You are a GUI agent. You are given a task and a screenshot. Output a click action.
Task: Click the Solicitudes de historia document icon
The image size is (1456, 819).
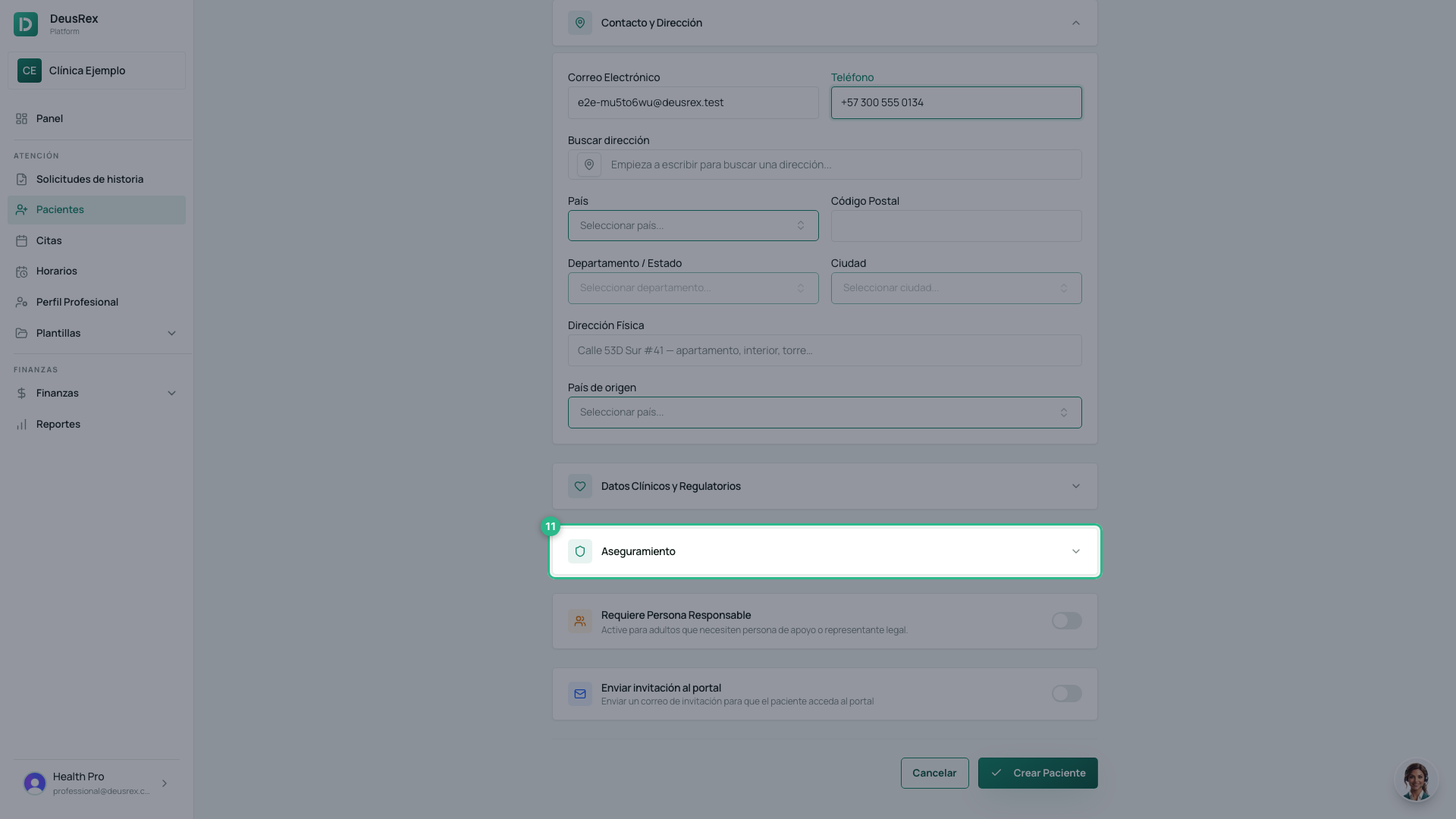click(21, 180)
